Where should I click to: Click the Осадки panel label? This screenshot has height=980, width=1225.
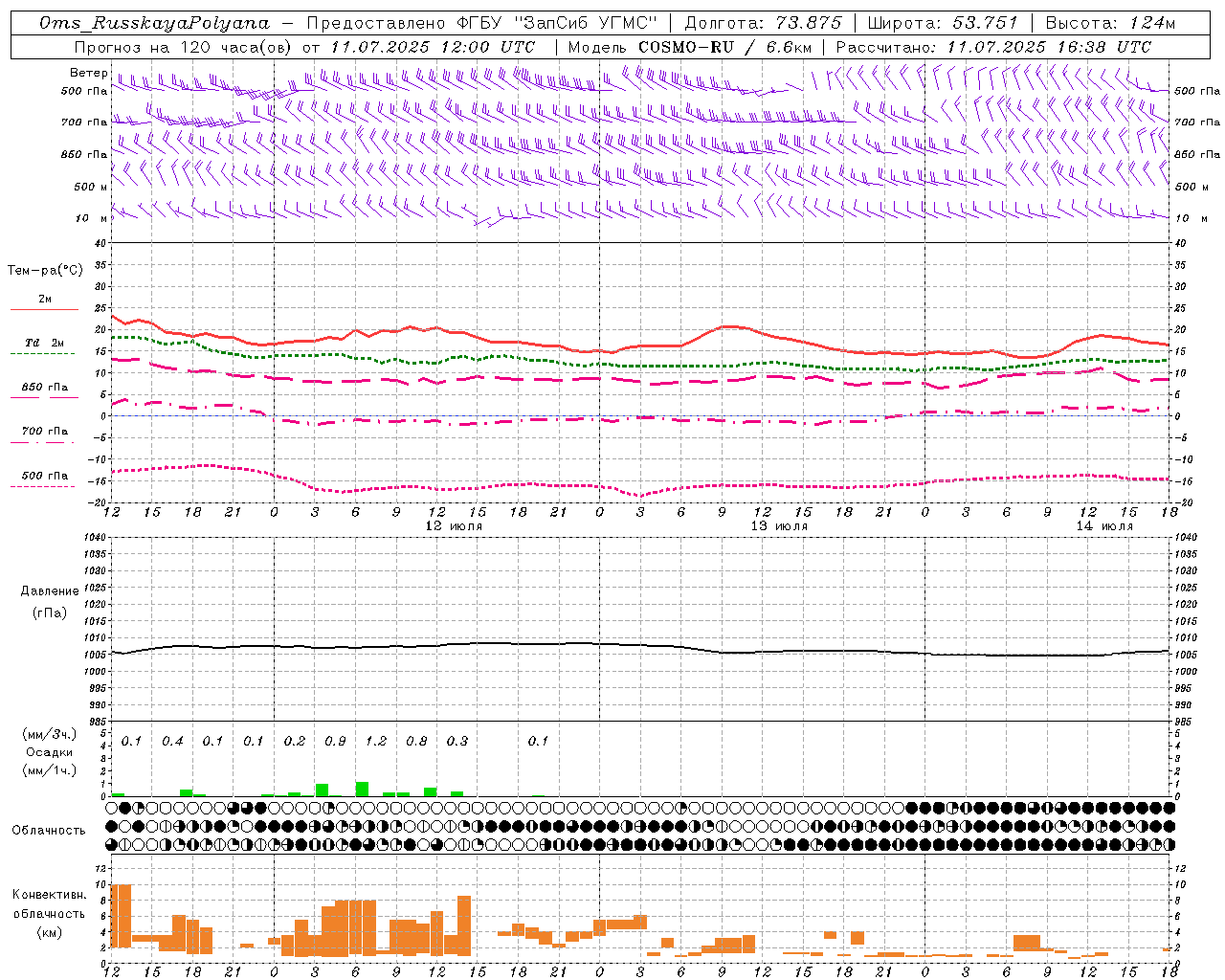[x=50, y=752]
